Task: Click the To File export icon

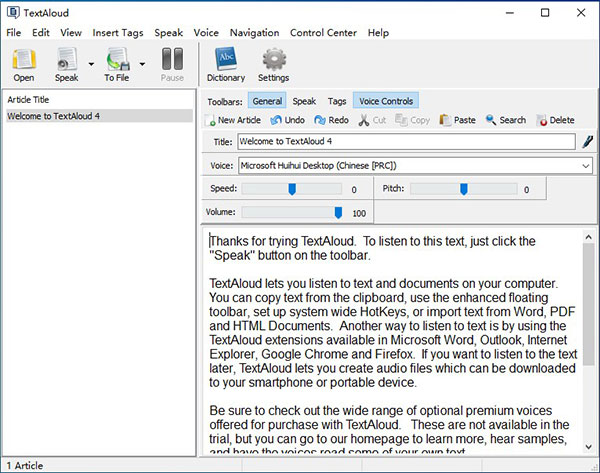Action: (118, 59)
